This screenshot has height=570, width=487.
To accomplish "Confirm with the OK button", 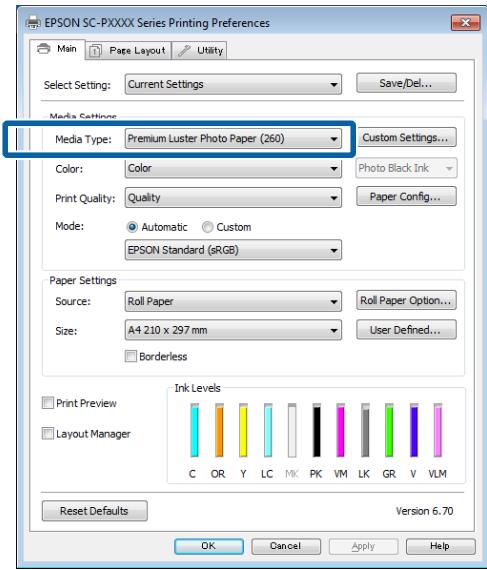I will click(x=209, y=546).
